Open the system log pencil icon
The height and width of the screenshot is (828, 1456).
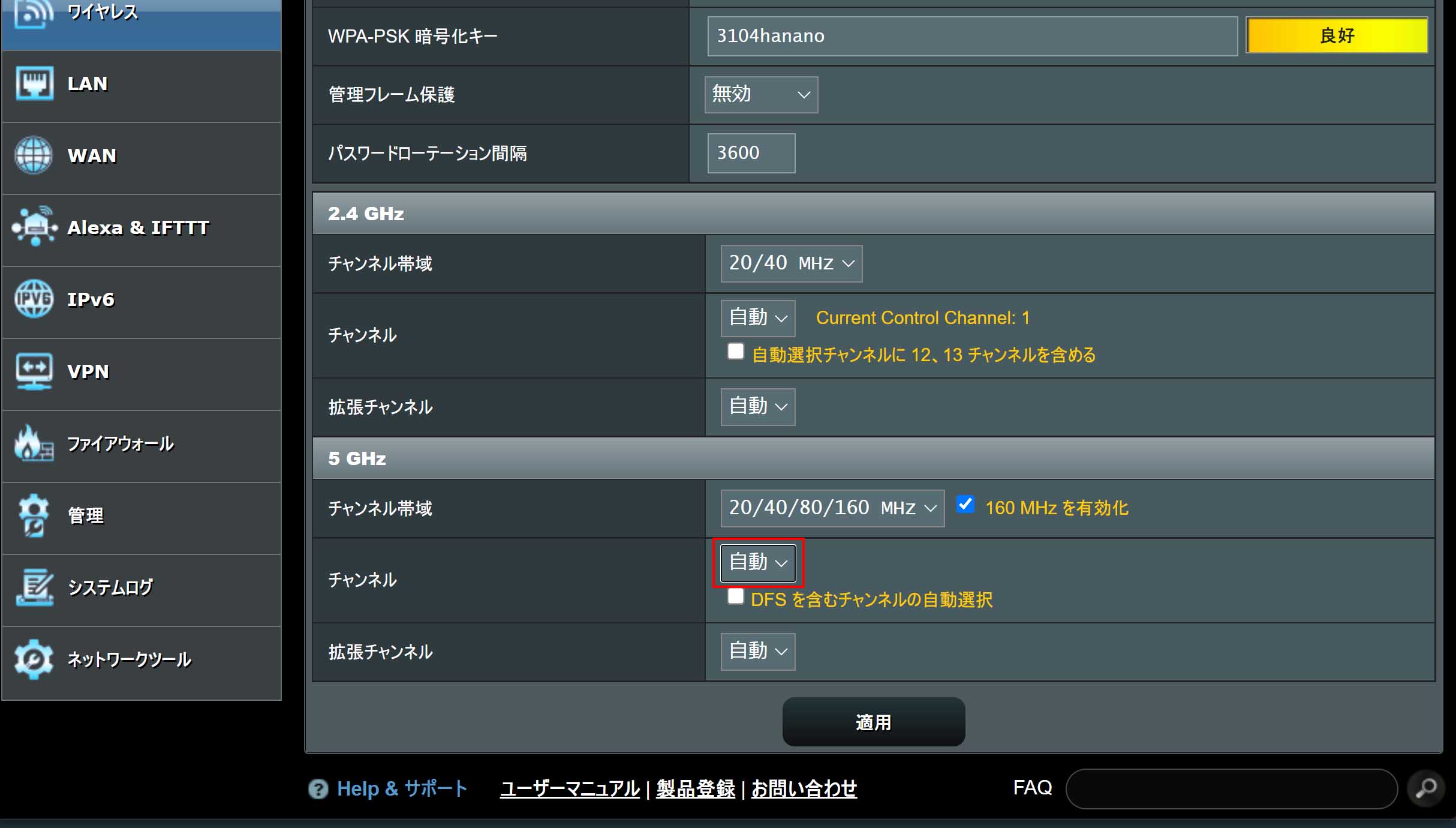coord(34,587)
